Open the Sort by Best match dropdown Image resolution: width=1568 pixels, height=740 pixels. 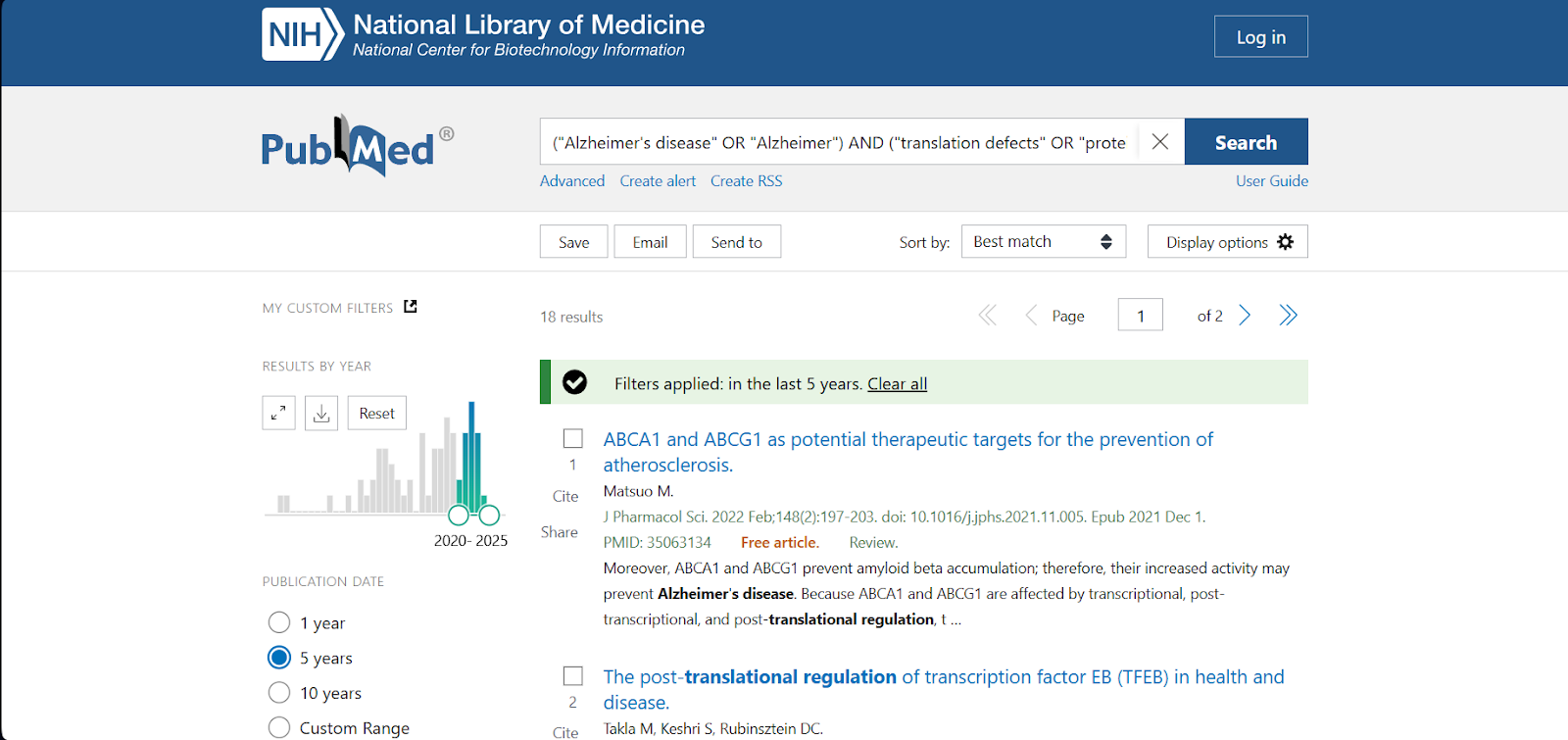[1044, 241]
